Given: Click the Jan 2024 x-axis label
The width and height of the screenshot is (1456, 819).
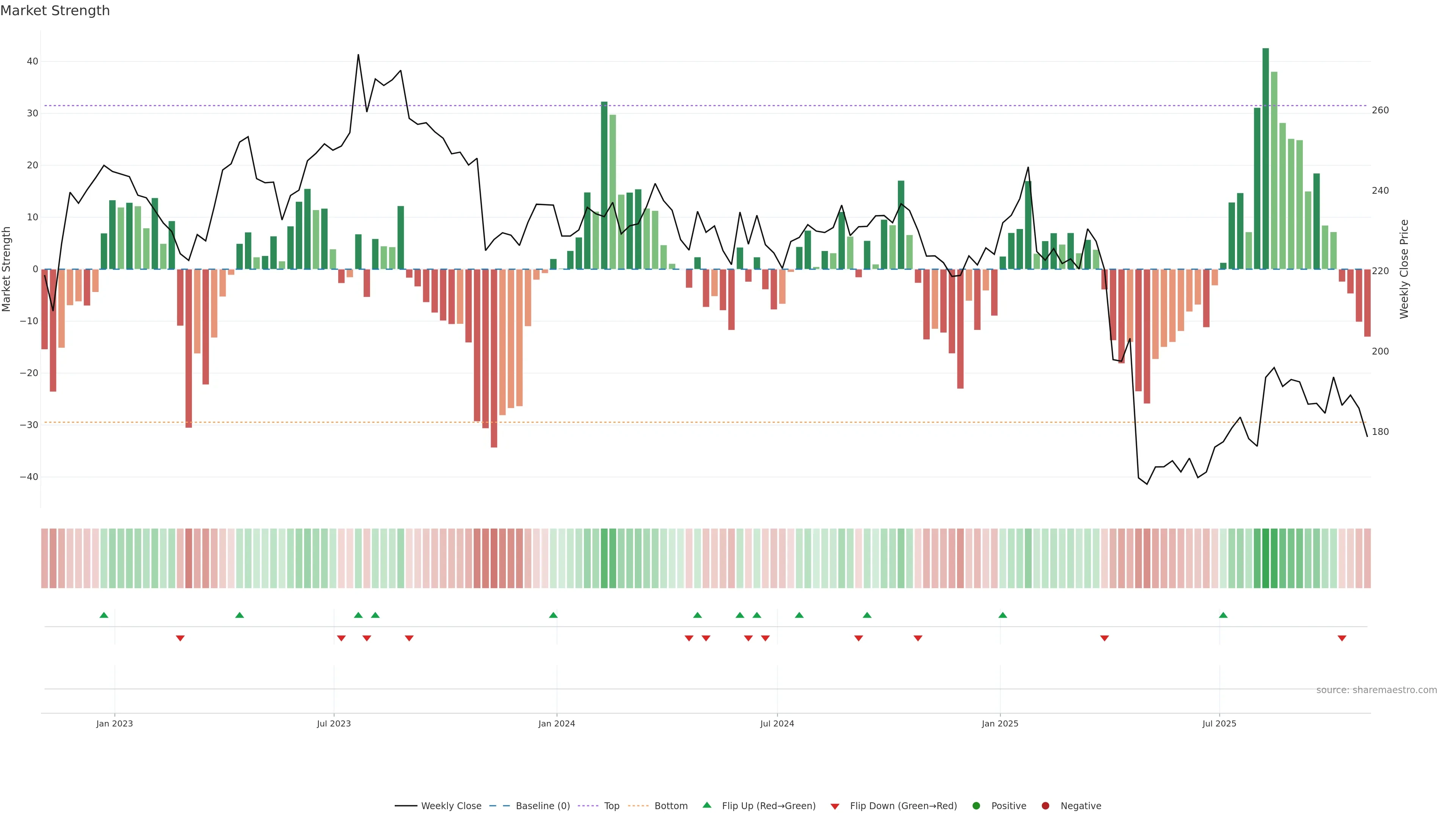Looking at the screenshot, I should pos(556,723).
